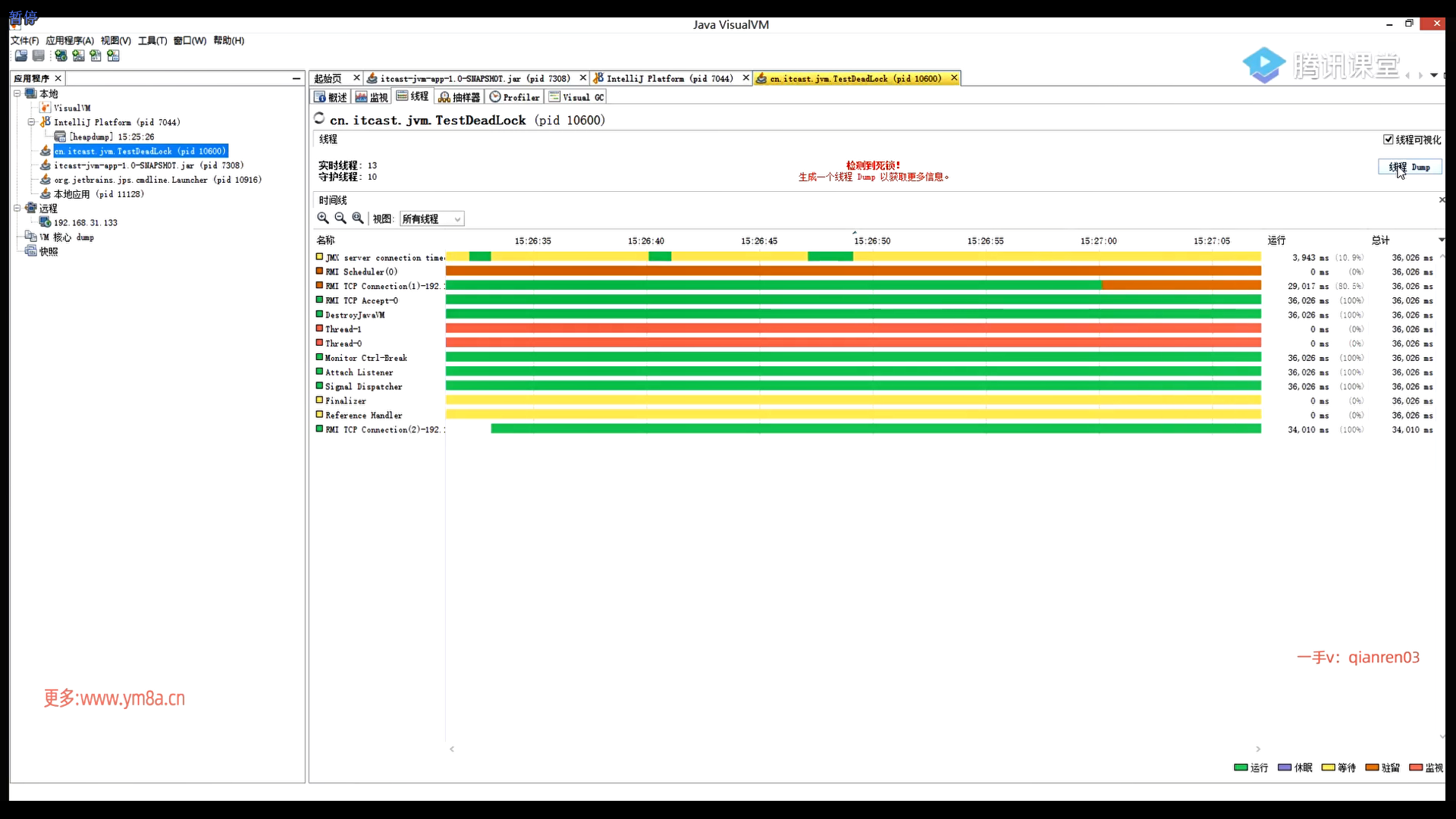Image resolution: width=1456 pixels, height=819 pixels.
Task: Select the heapdump 15:25:26 snapshot icon
Action: [x=60, y=136]
